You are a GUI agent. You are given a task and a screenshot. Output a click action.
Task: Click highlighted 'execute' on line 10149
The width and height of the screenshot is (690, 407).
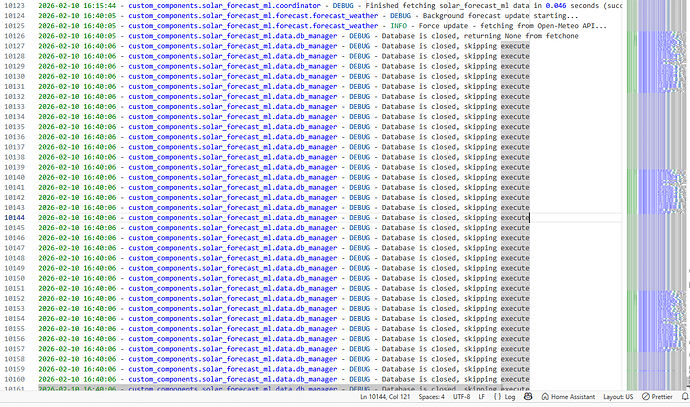tap(515, 268)
